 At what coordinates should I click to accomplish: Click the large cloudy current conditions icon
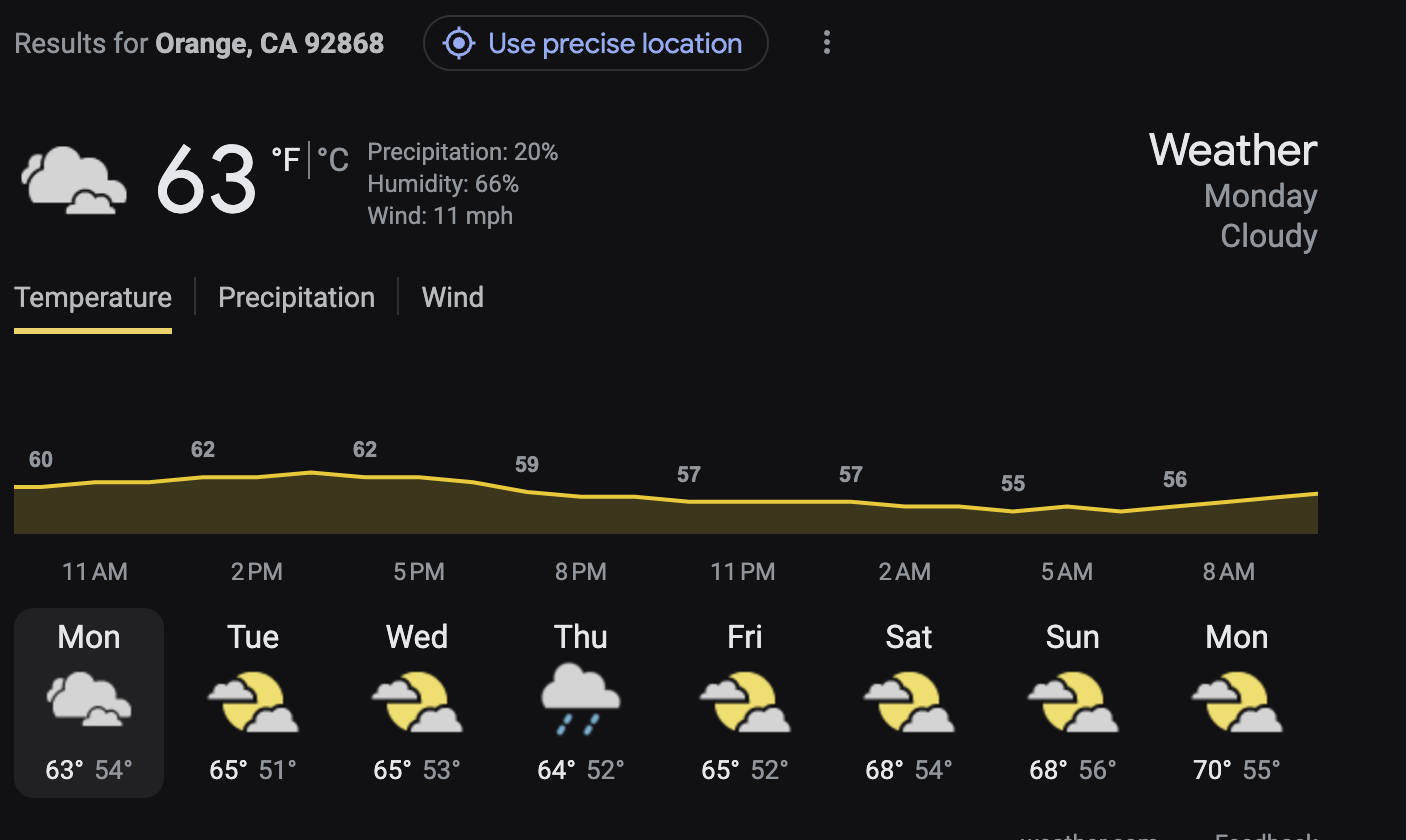point(74,180)
